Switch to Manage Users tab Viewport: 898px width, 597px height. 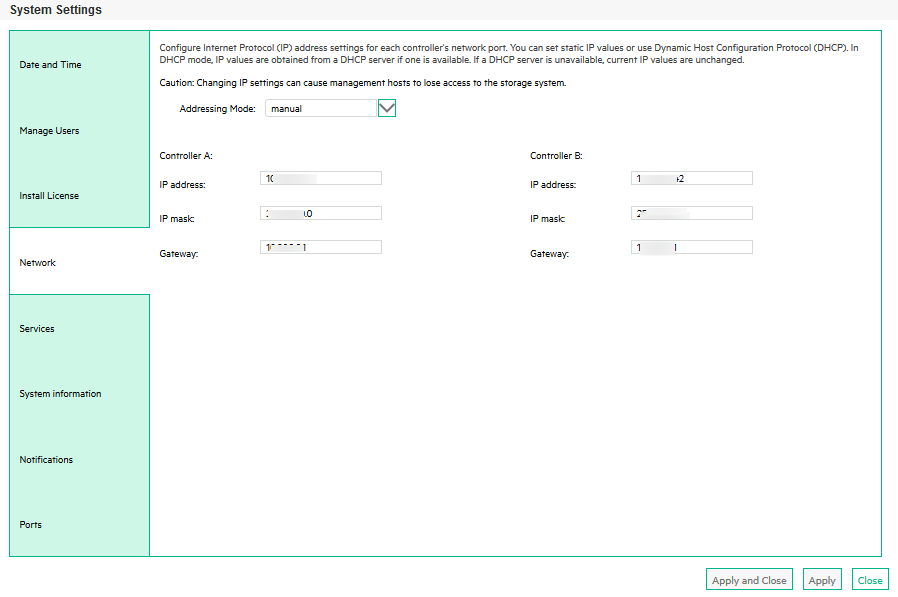[x=49, y=131]
